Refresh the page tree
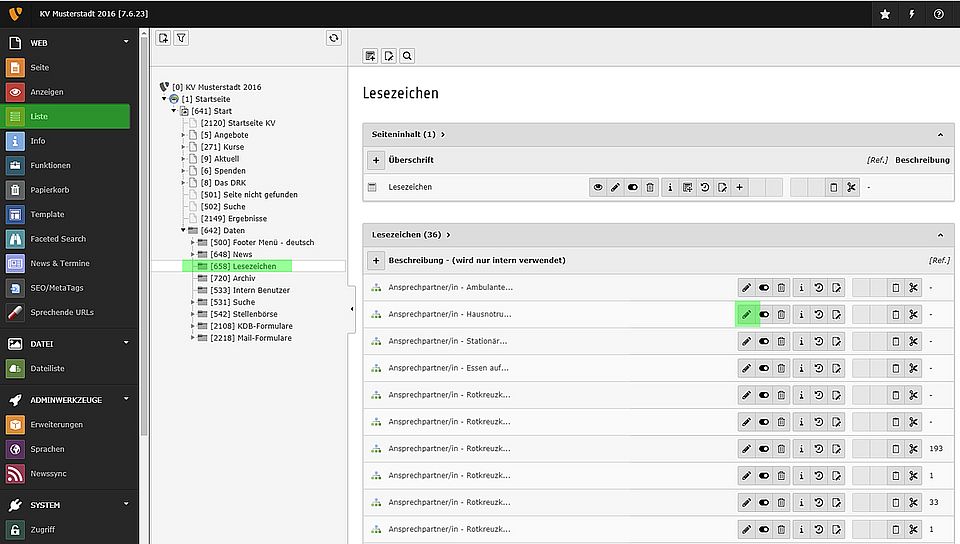This screenshot has height=544, width=960. pos(334,38)
